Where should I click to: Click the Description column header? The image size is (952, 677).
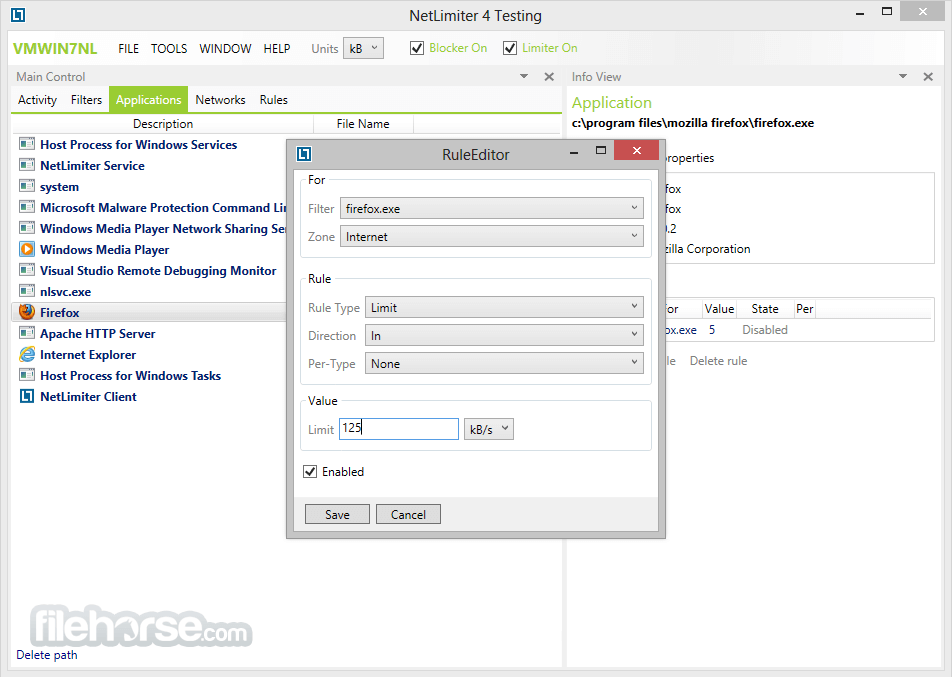coord(163,124)
